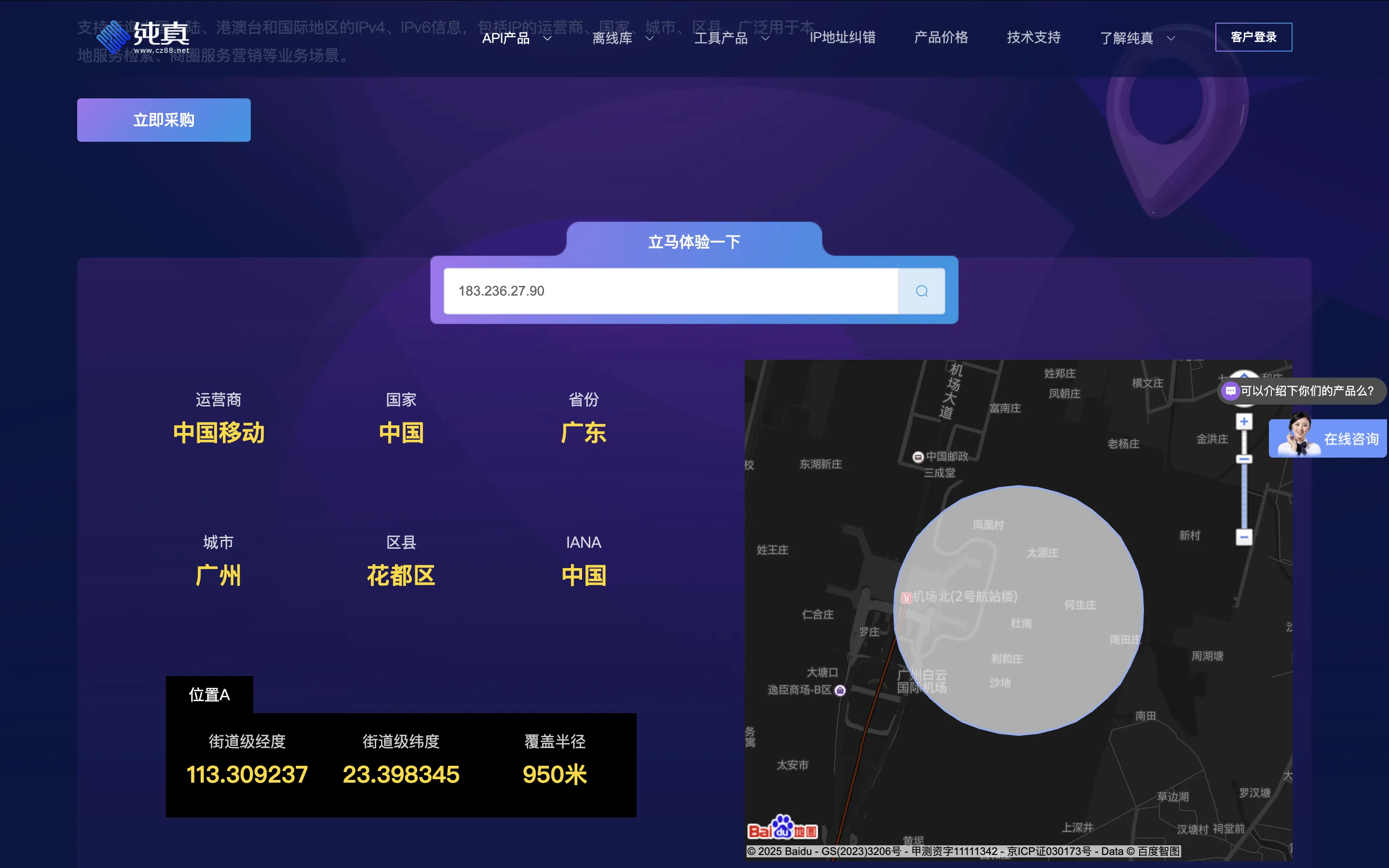Click the district value 花都区
The image size is (1389, 868).
pos(401,575)
